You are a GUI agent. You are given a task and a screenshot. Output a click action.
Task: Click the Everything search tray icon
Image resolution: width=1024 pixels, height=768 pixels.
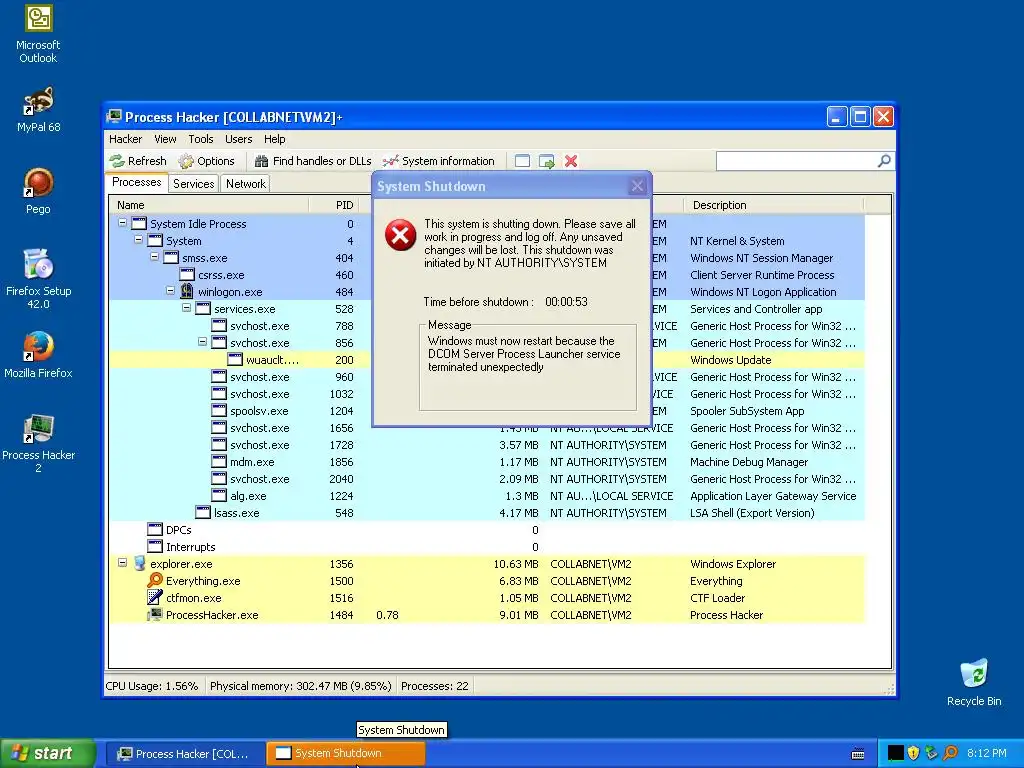tap(950, 753)
